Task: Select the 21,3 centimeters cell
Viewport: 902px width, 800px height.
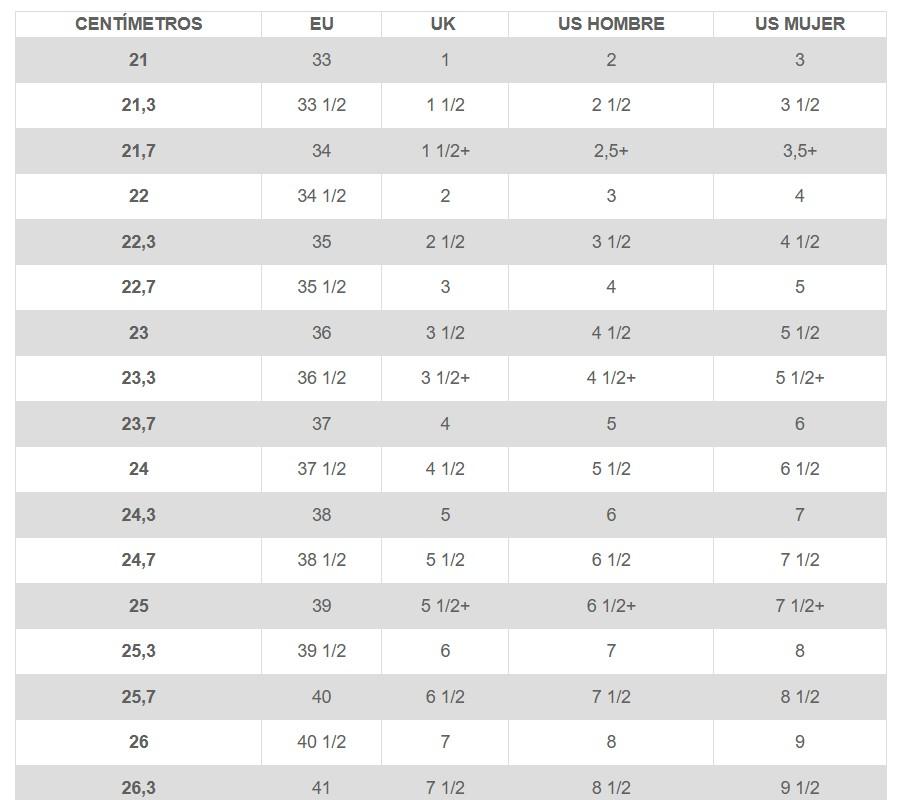Action: tap(138, 105)
